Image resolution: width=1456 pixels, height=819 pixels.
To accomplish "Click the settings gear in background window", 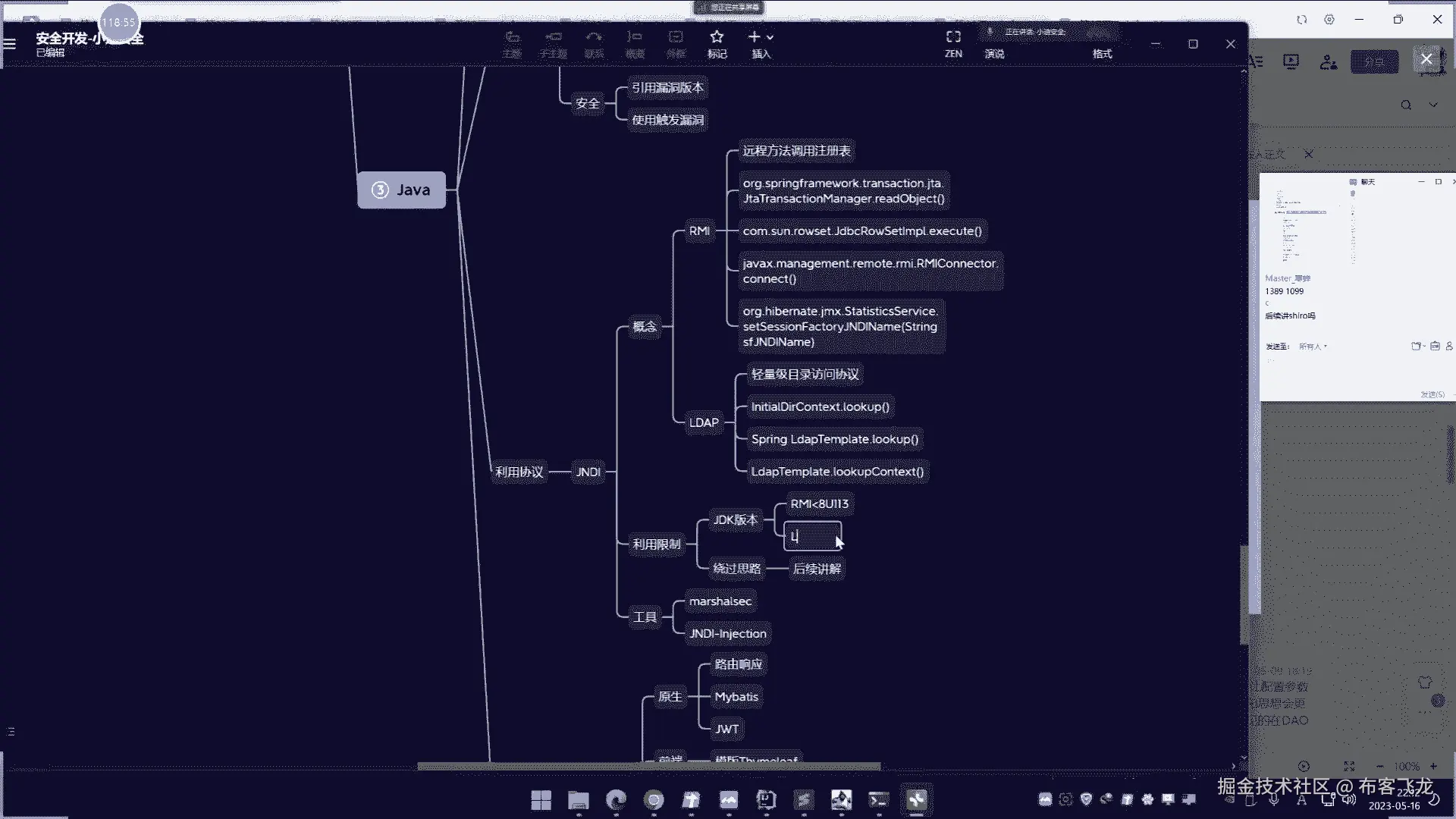I will pos(1329,20).
